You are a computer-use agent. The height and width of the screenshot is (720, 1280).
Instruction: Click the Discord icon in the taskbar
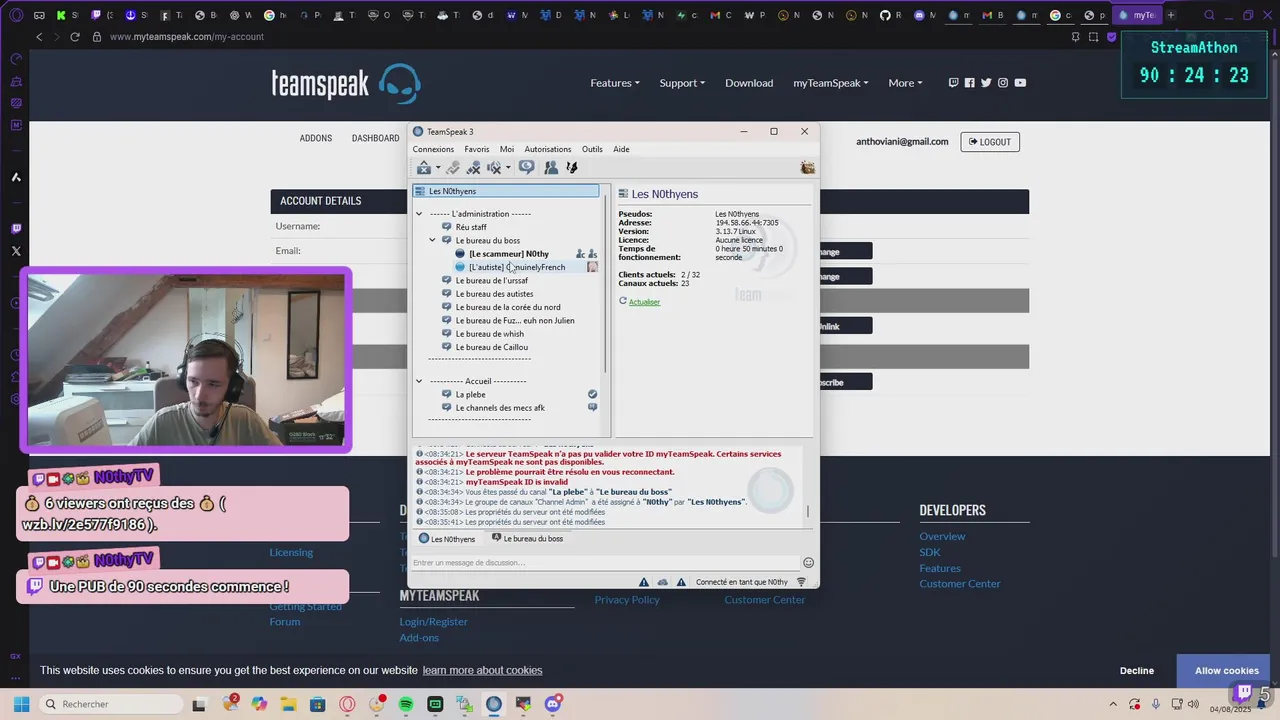click(553, 704)
